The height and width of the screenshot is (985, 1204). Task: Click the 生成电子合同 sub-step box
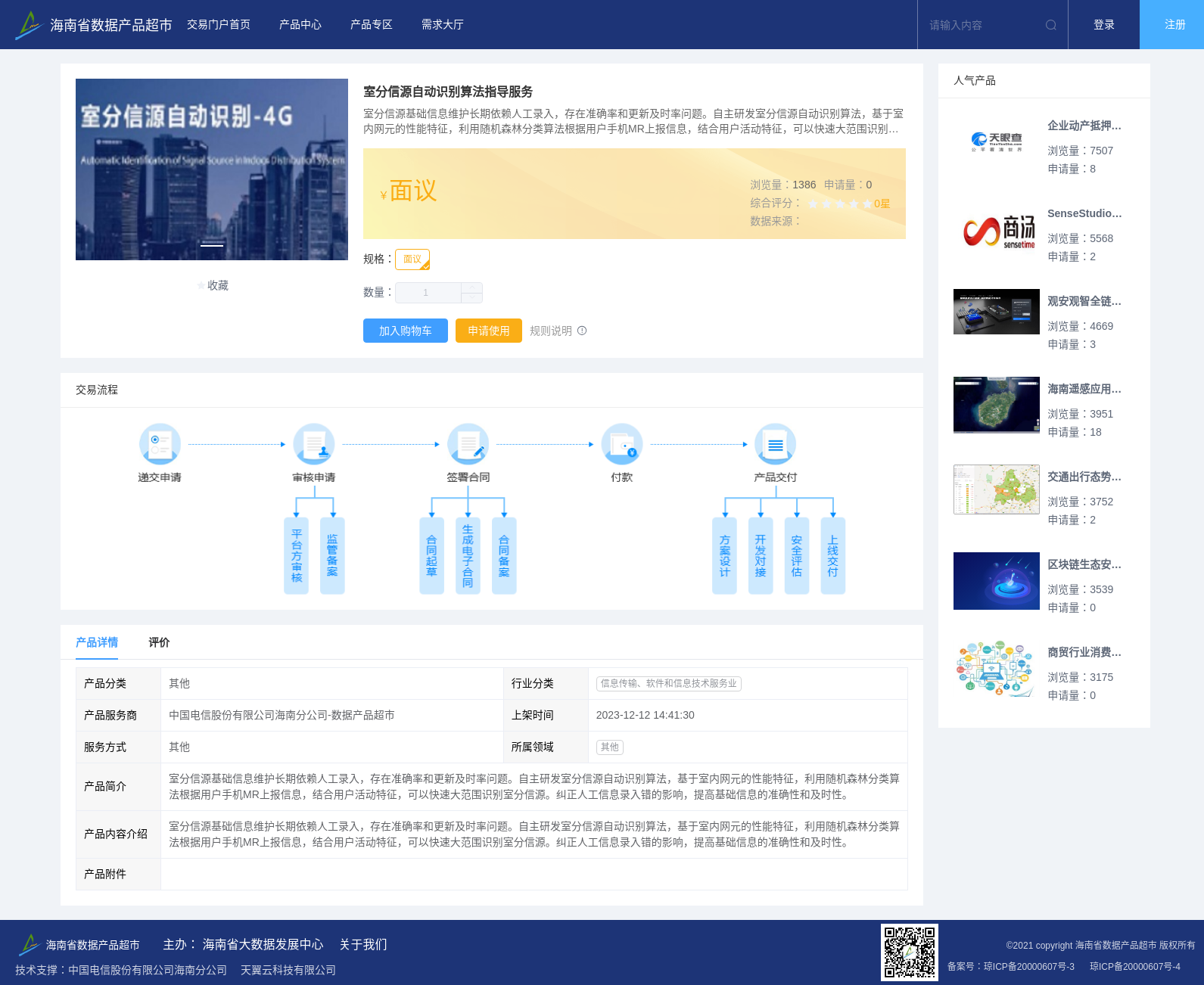click(468, 556)
